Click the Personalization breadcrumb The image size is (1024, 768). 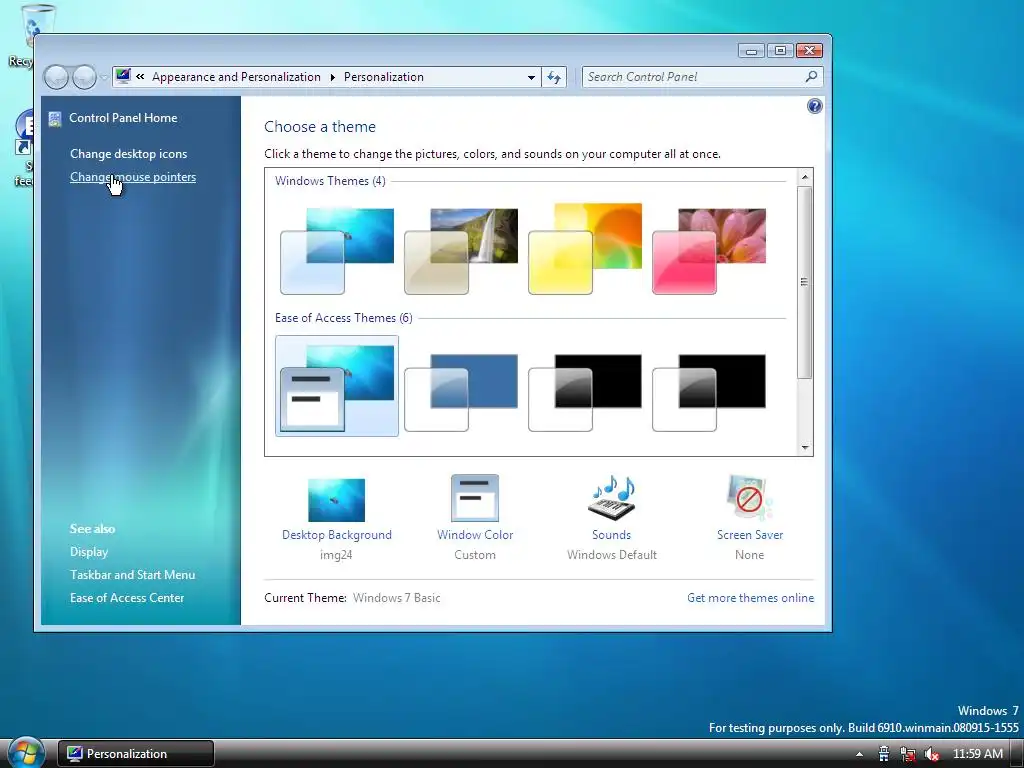(x=384, y=77)
